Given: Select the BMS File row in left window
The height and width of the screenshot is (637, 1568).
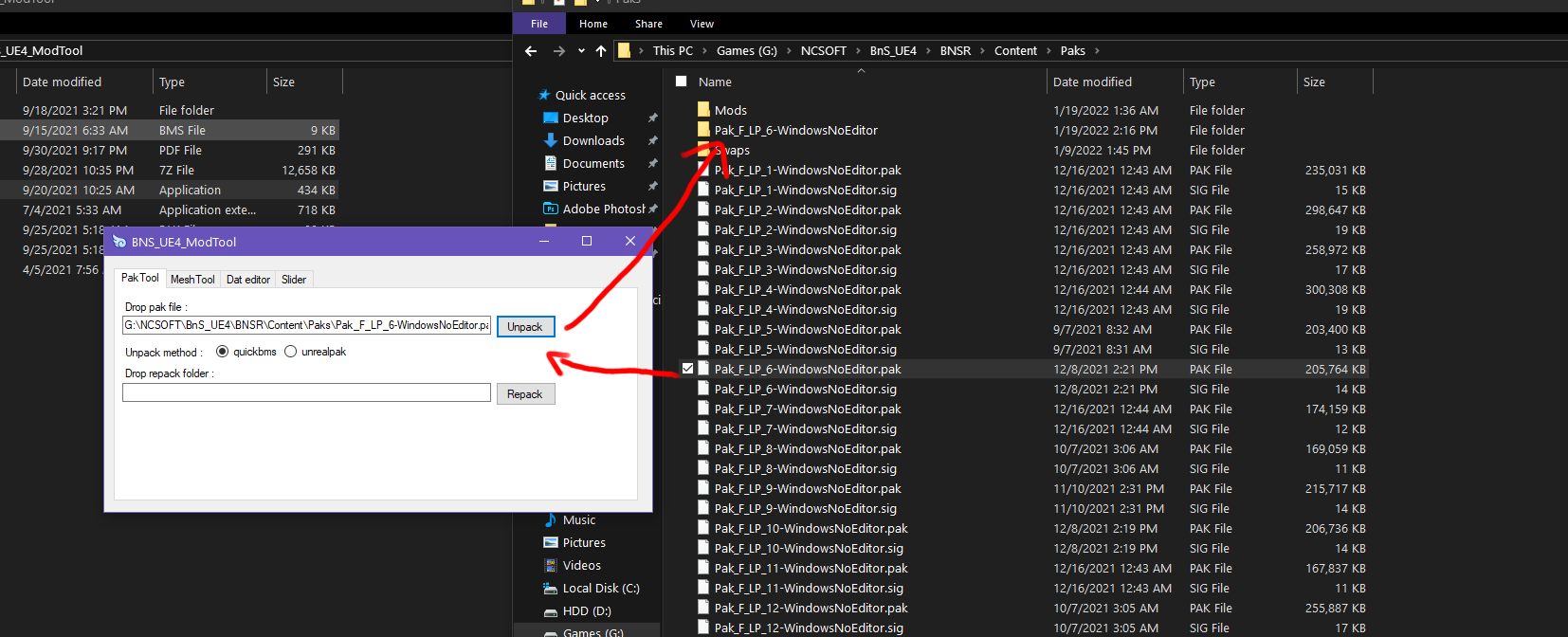Looking at the screenshot, I should click(x=170, y=131).
